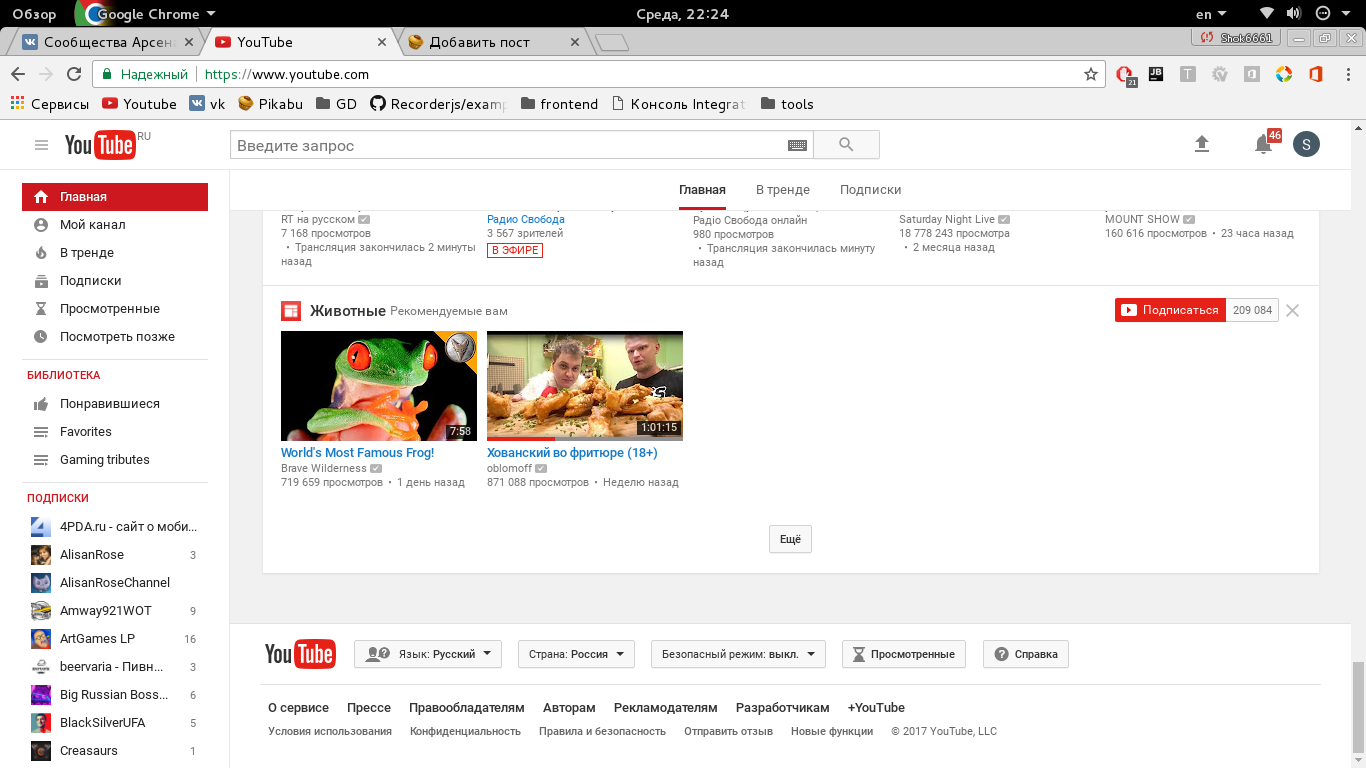Switch to the Подписки tab

[870, 189]
